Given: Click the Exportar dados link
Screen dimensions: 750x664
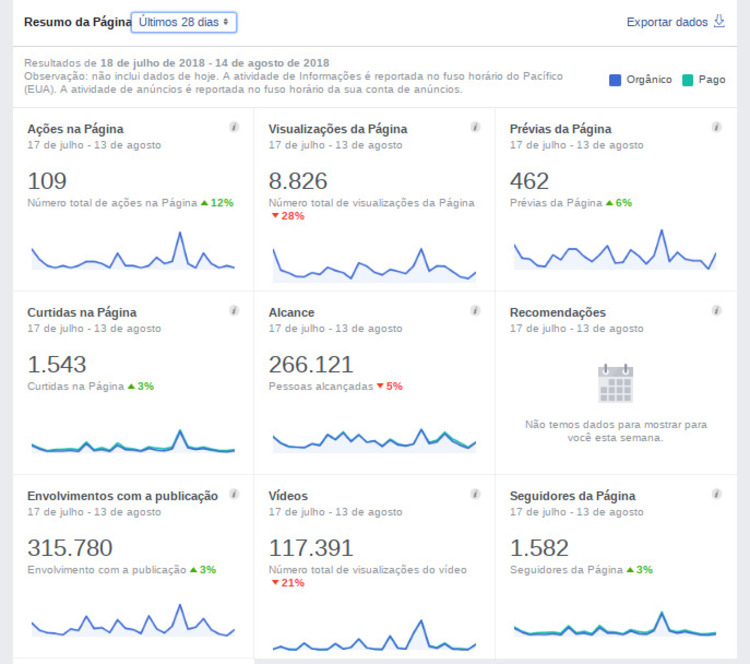Looking at the screenshot, I should pos(668,21).
